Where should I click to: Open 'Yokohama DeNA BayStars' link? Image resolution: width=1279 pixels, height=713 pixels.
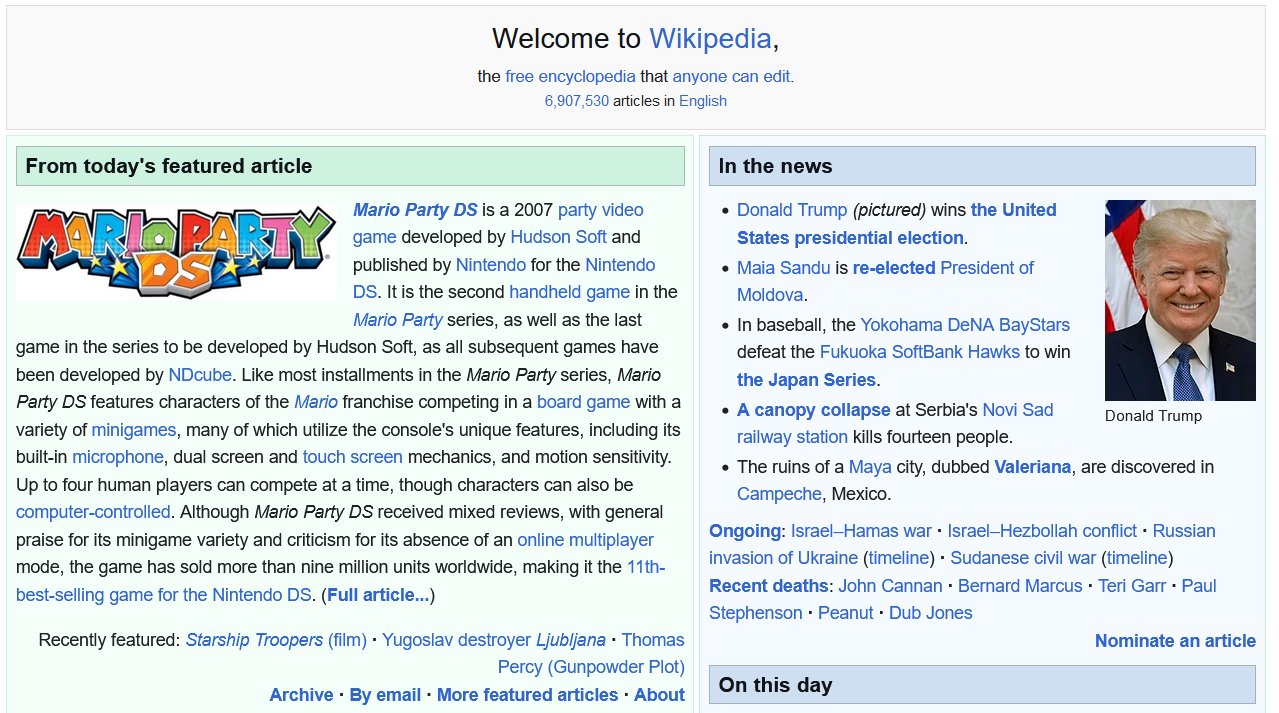click(x=965, y=325)
